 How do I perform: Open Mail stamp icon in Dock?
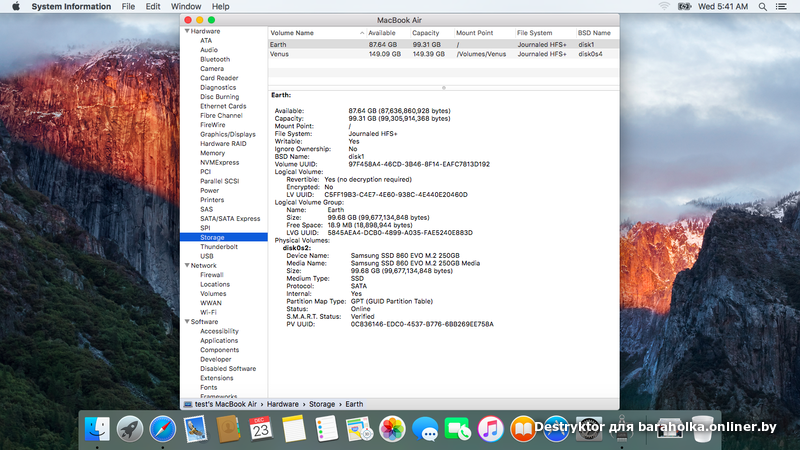pyautogui.click(x=195, y=429)
